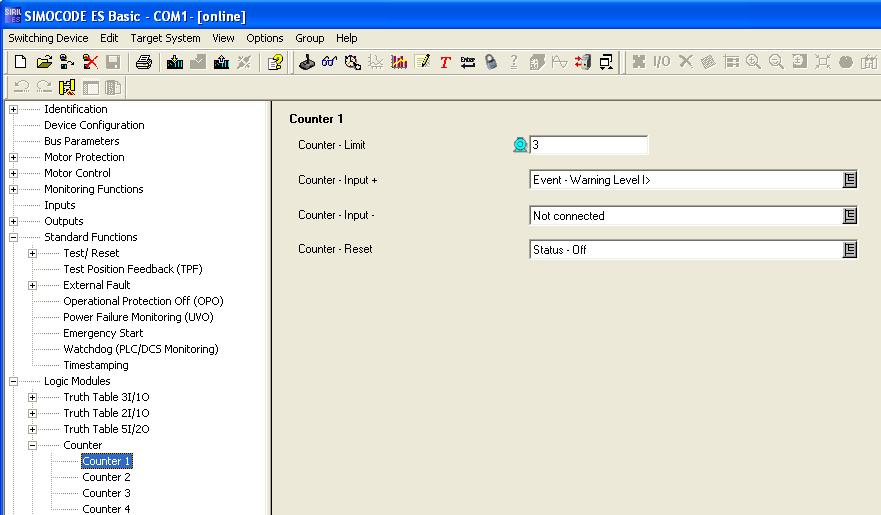
Task: Click the Load to PC upload icon
Action: [221, 62]
